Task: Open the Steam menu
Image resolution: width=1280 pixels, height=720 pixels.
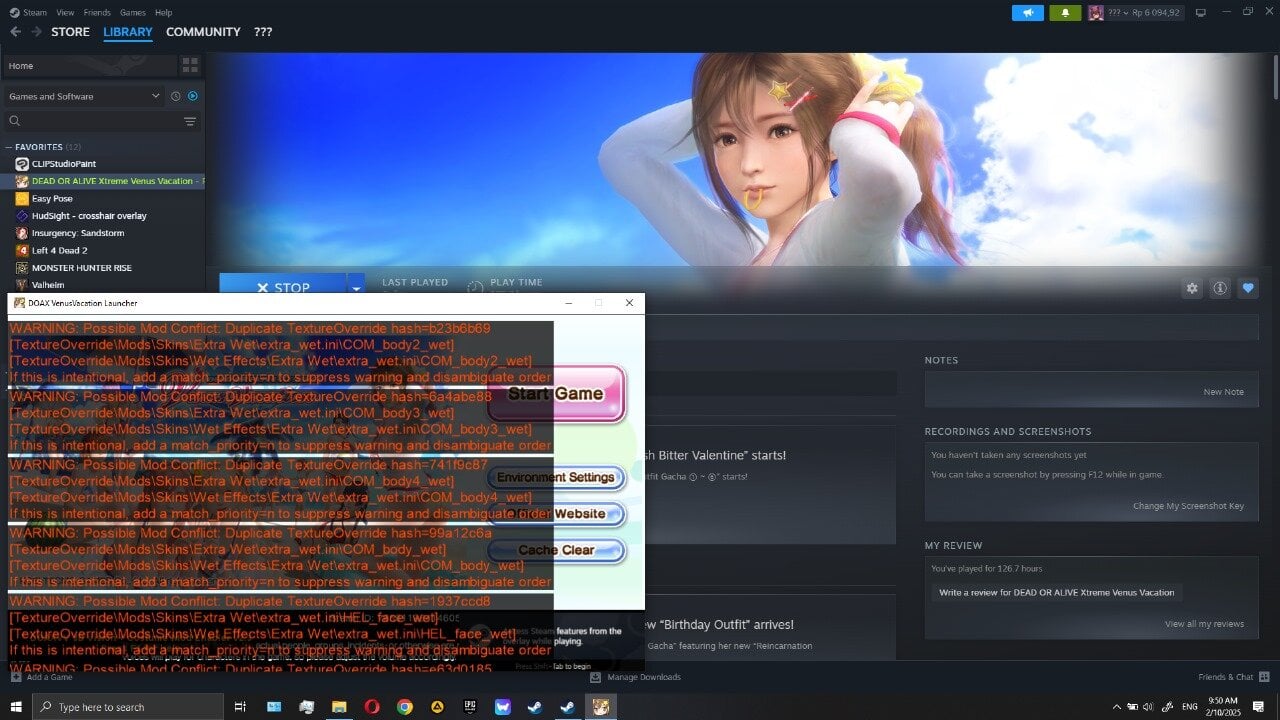Action: (x=35, y=13)
